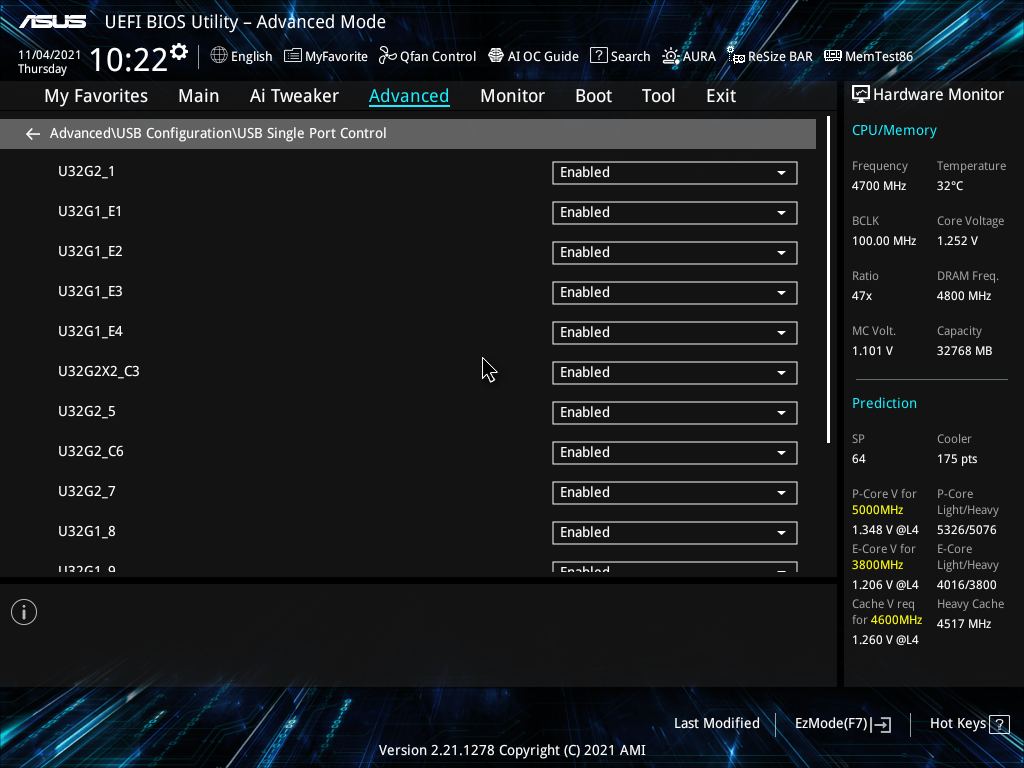
Task: Open the U32G1_E2 Enabled dropdown
Action: point(675,253)
